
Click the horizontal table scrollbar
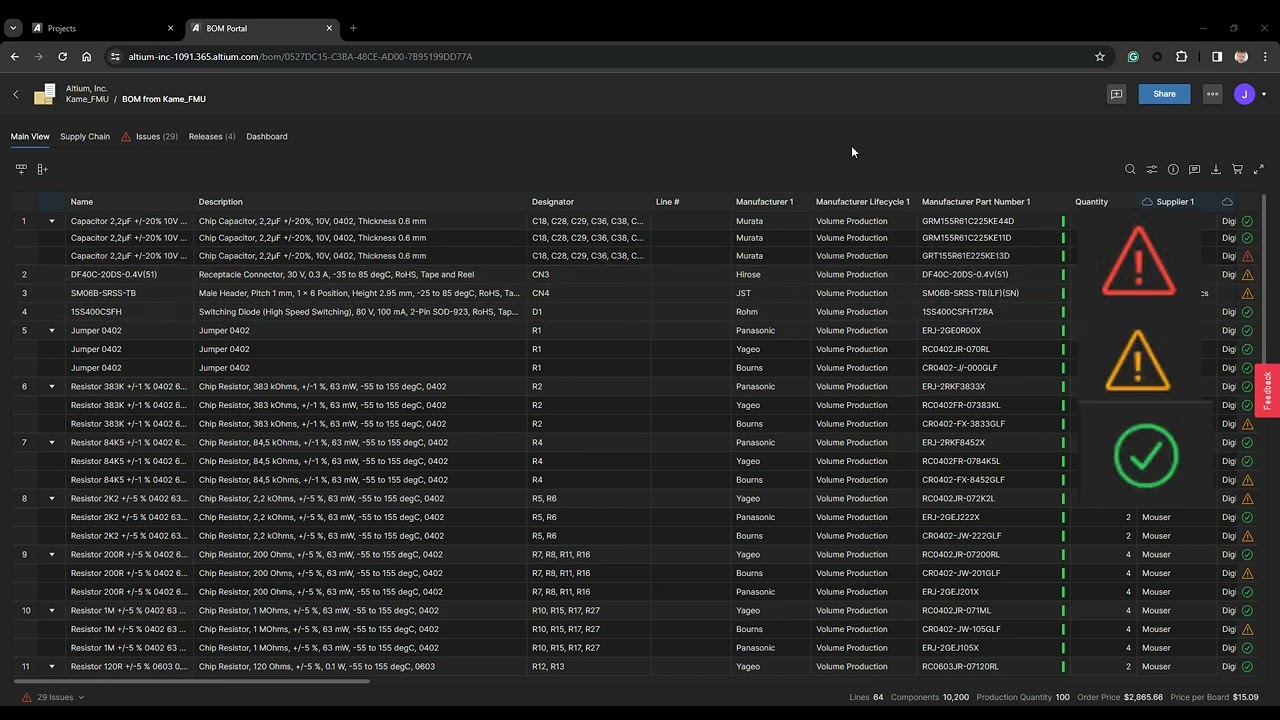tap(190, 682)
